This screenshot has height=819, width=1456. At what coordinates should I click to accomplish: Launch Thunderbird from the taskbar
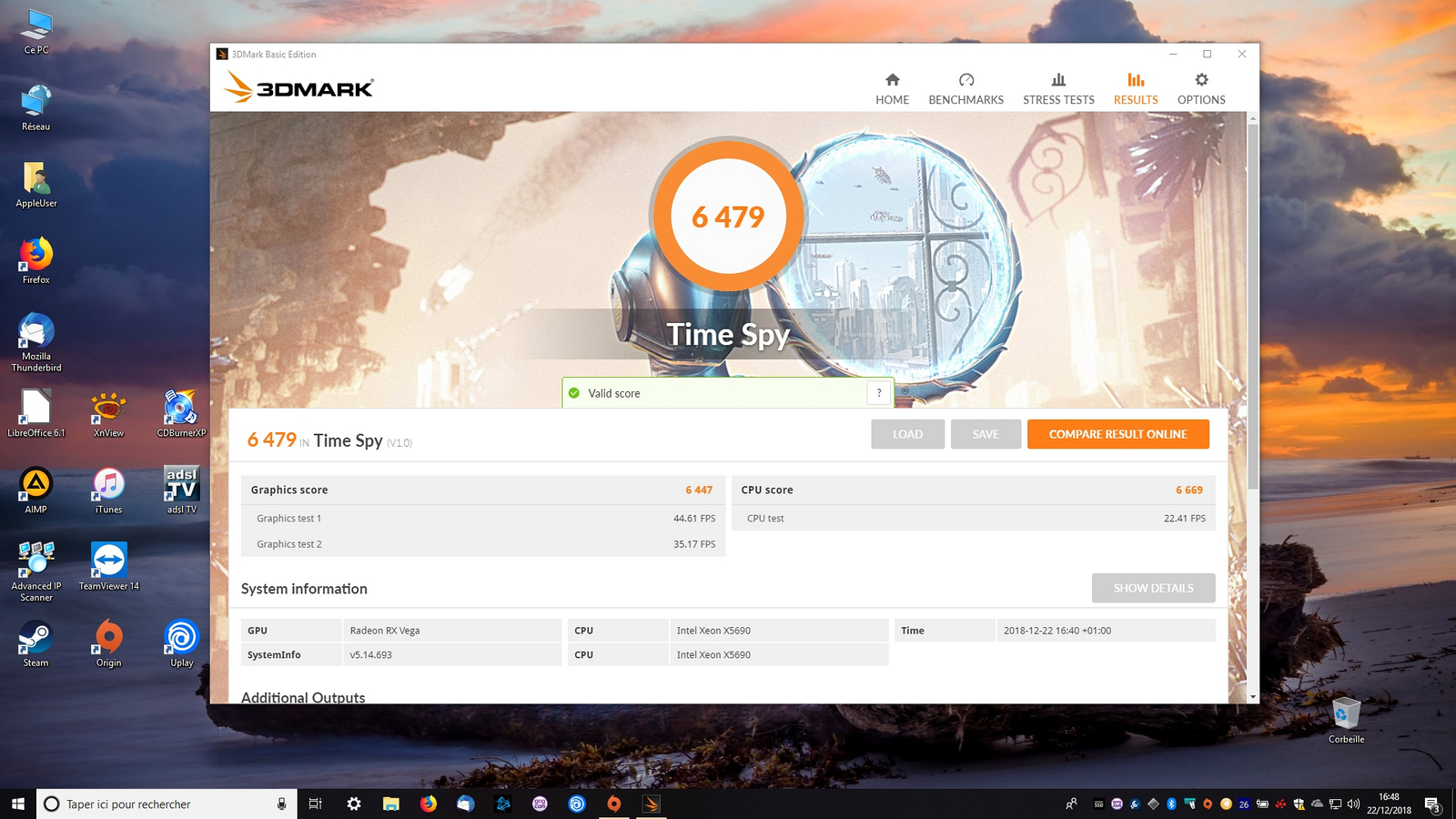click(x=466, y=804)
